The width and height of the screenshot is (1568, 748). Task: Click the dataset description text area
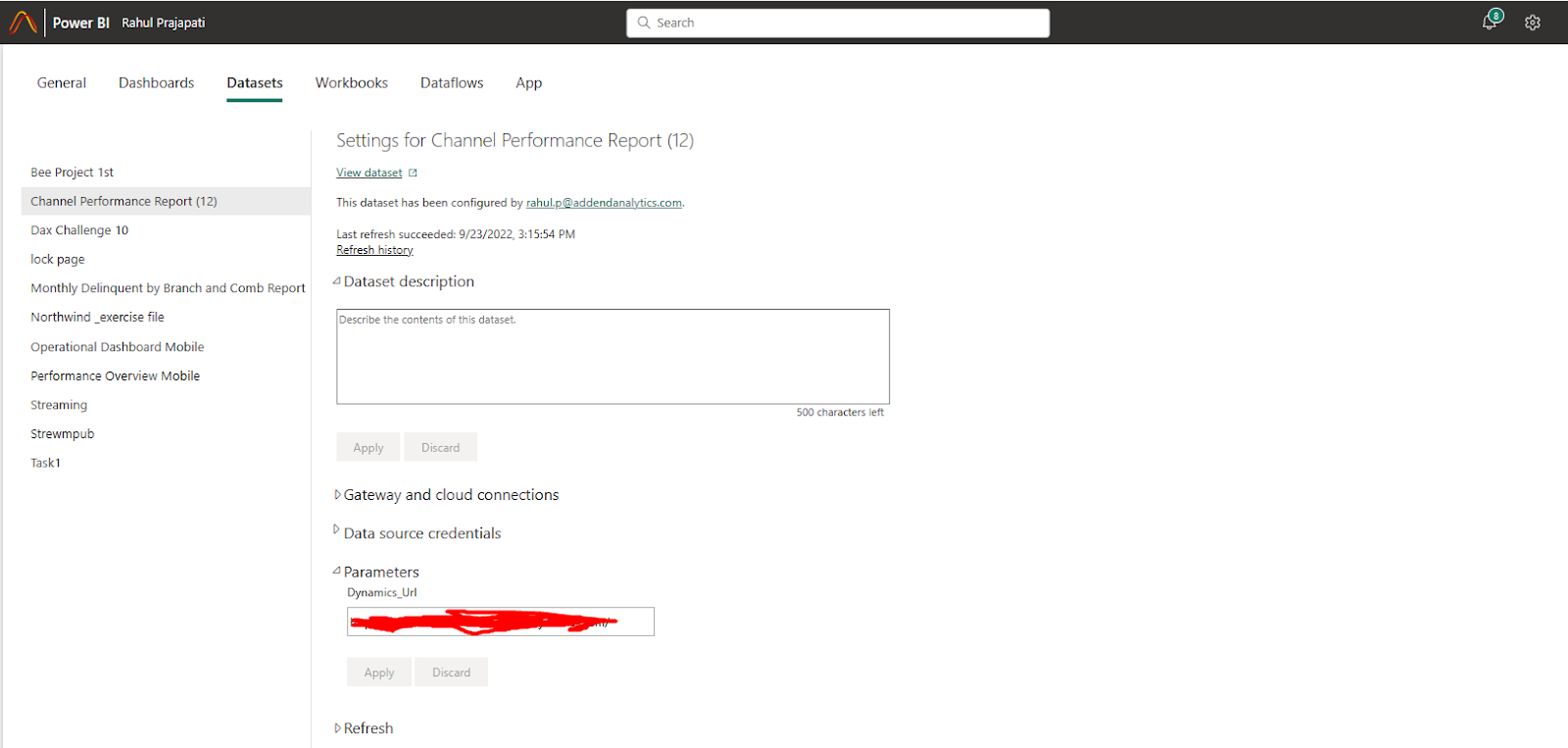[612, 357]
